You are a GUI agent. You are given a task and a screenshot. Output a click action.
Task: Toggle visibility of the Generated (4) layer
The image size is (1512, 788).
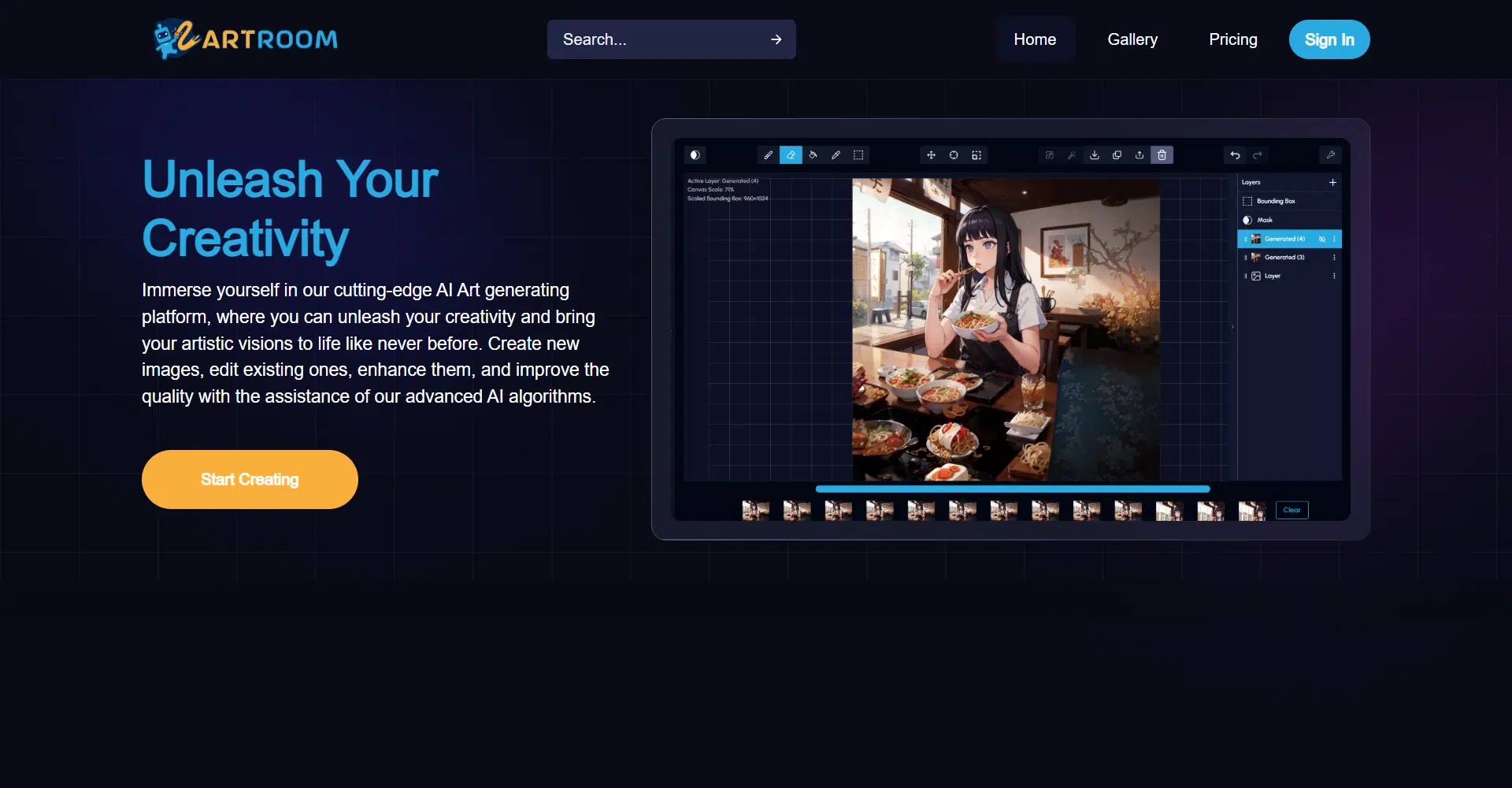point(1322,239)
